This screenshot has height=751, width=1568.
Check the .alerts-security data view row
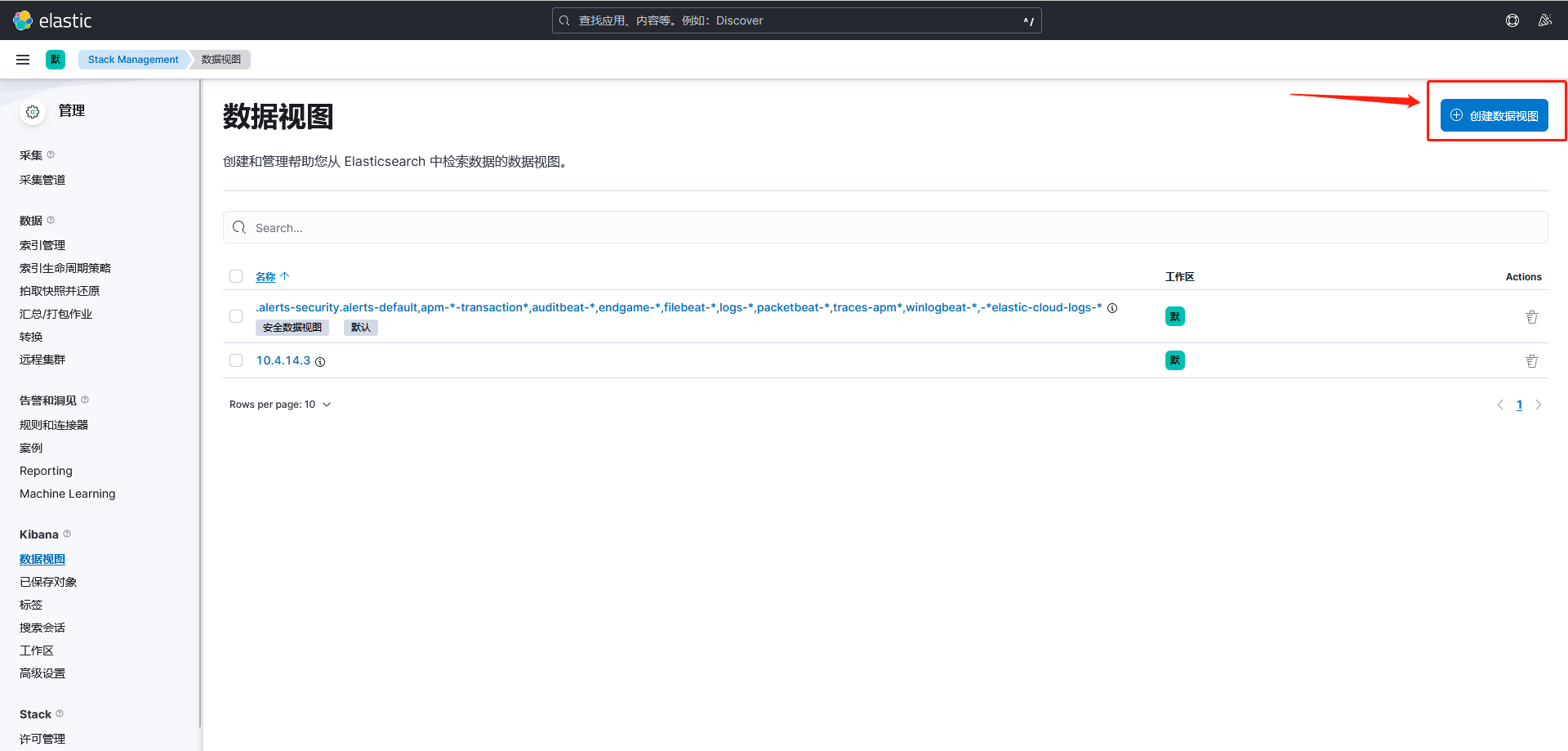236,316
